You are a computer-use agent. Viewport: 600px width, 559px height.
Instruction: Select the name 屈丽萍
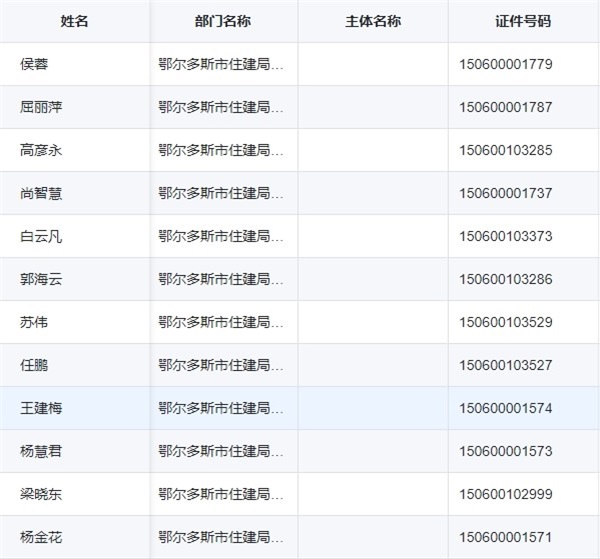click(x=41, y=107)
